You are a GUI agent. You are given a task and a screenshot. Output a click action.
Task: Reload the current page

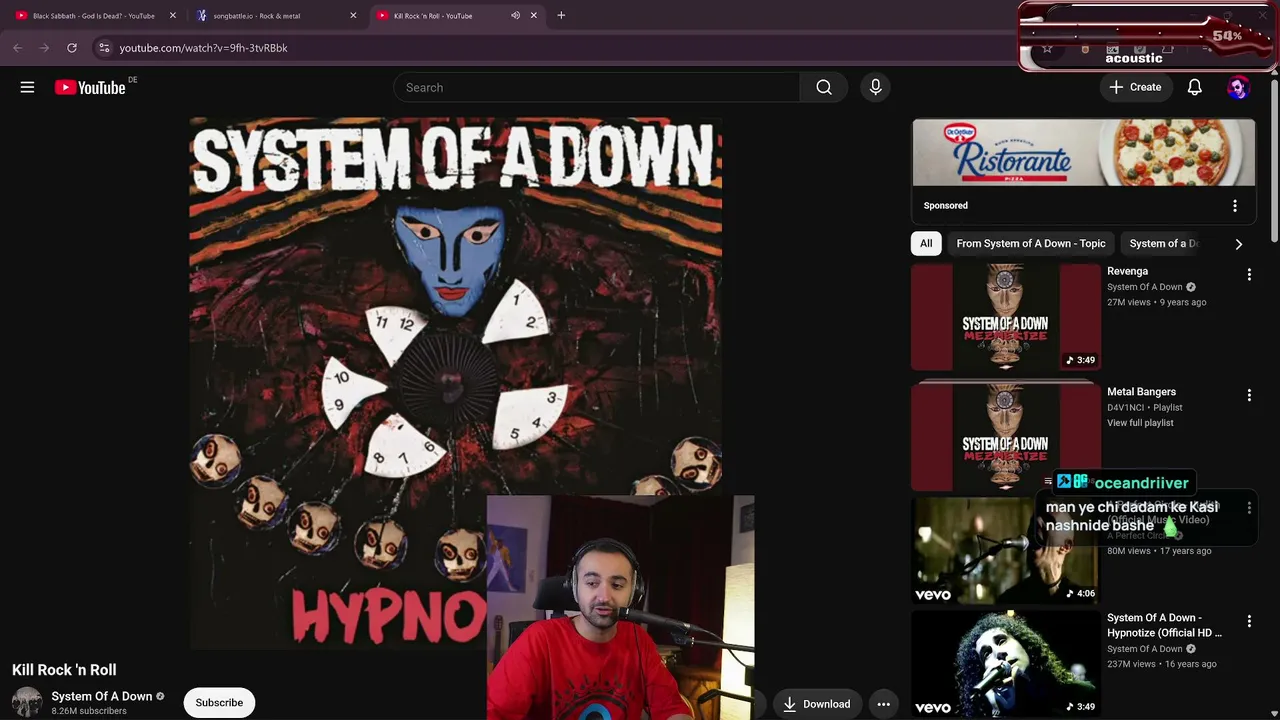(72, 48)
